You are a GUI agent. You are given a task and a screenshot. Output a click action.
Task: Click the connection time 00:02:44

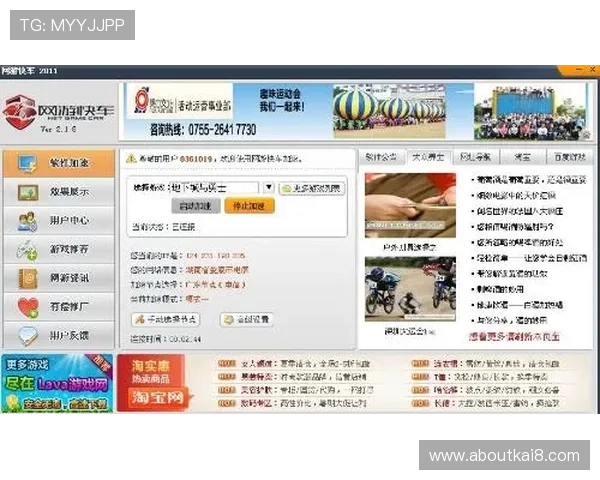185,339
